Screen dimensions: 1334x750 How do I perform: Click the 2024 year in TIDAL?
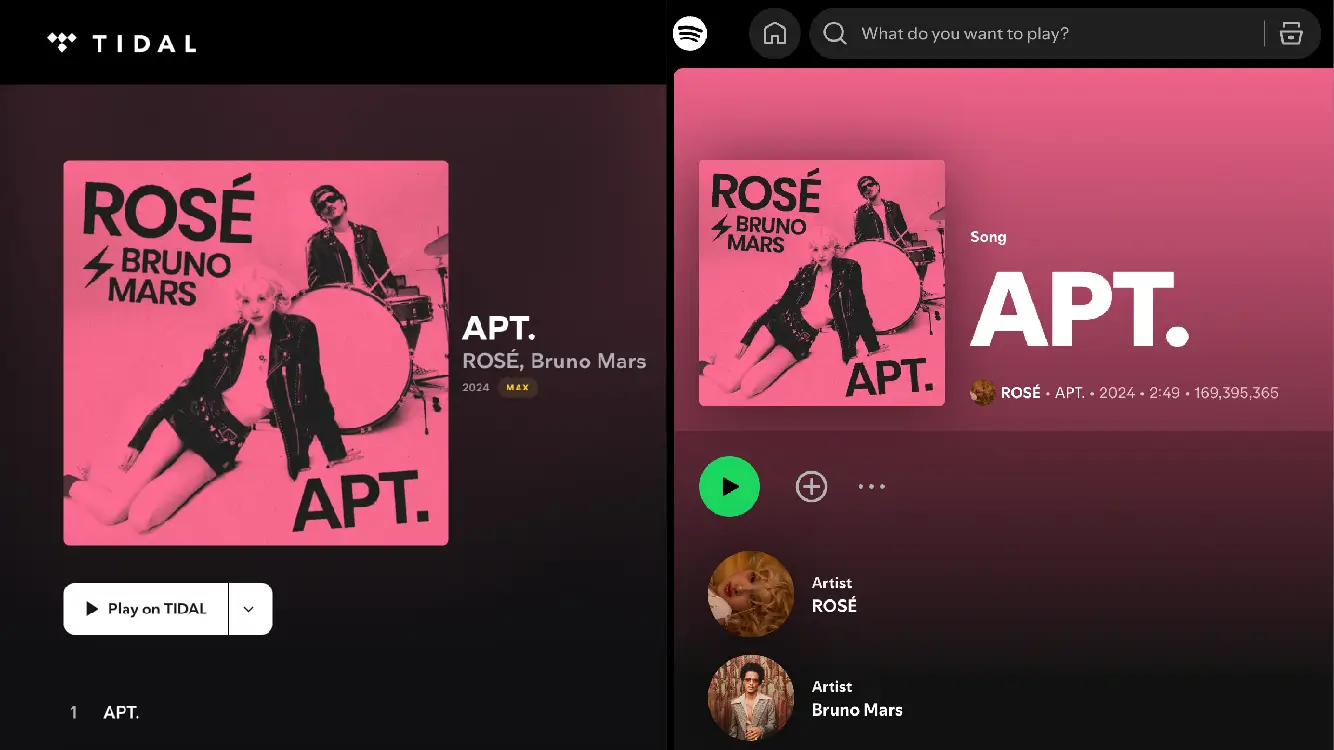(476, 387)
